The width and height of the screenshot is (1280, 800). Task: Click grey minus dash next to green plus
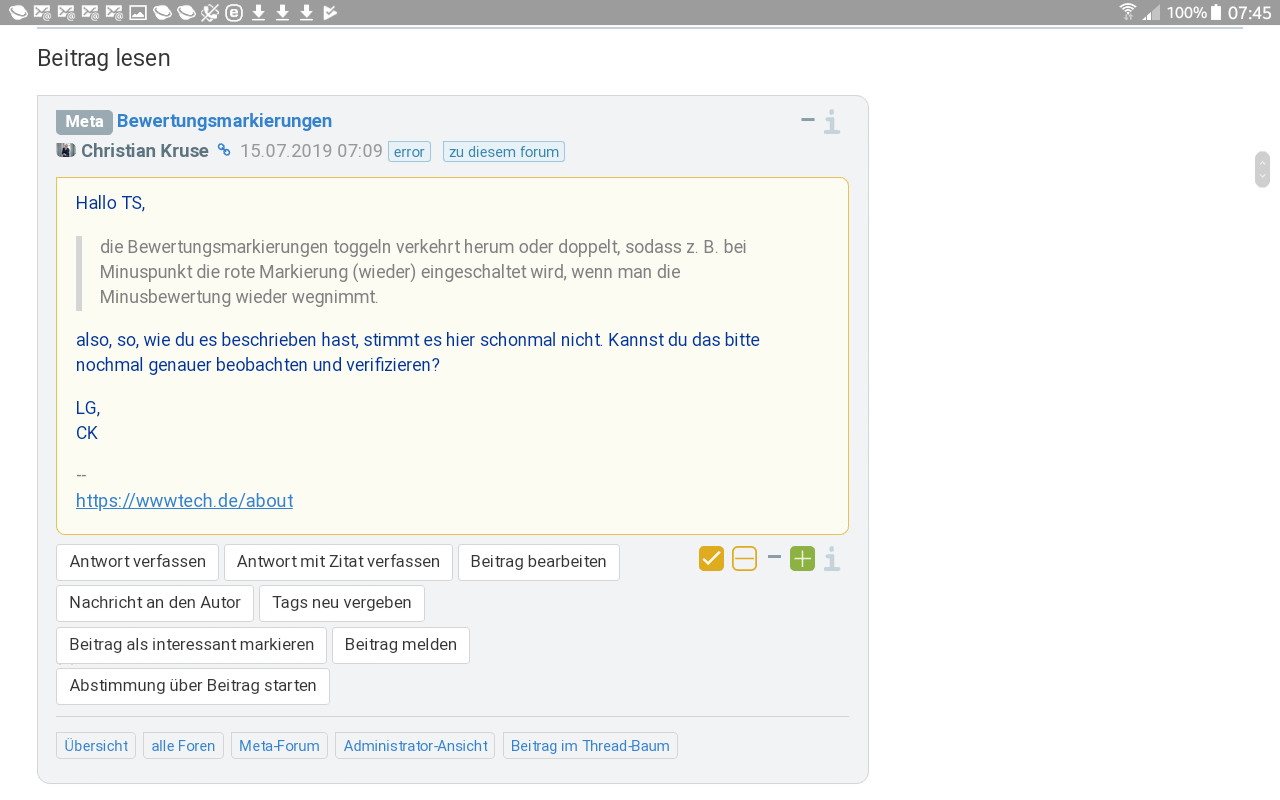(774, 557)
